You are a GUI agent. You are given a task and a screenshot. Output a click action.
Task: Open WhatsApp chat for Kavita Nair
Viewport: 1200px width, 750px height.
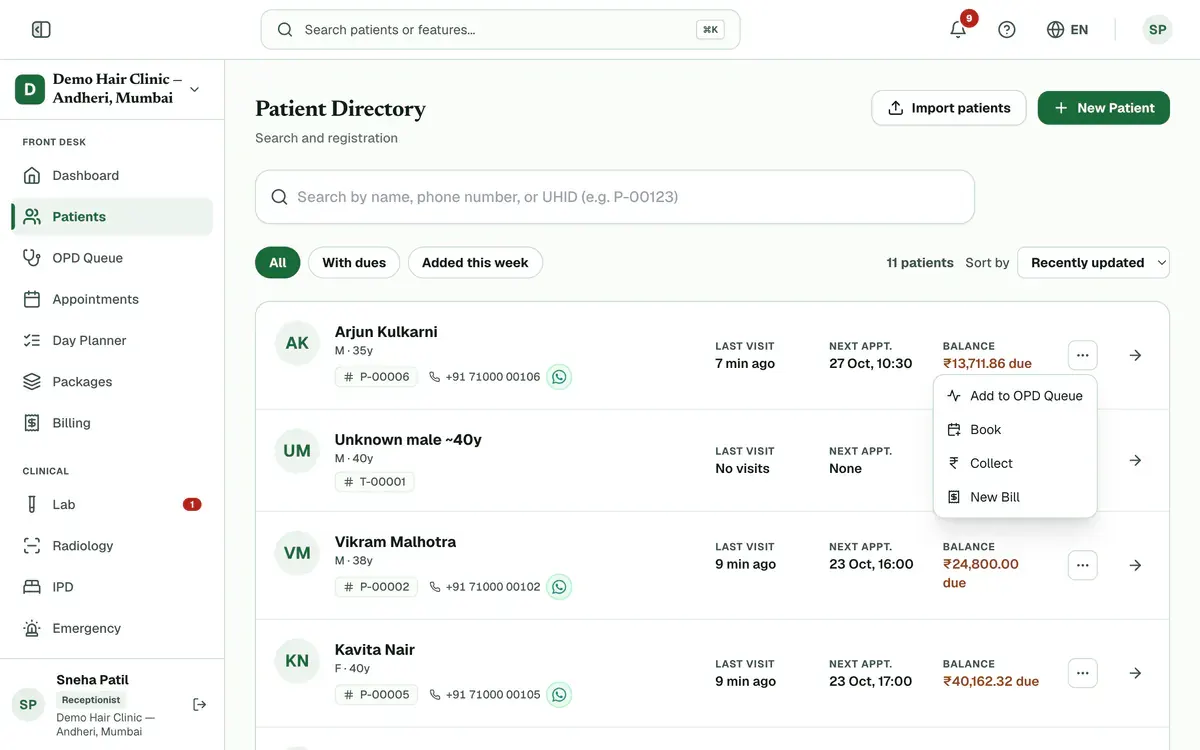559,694
